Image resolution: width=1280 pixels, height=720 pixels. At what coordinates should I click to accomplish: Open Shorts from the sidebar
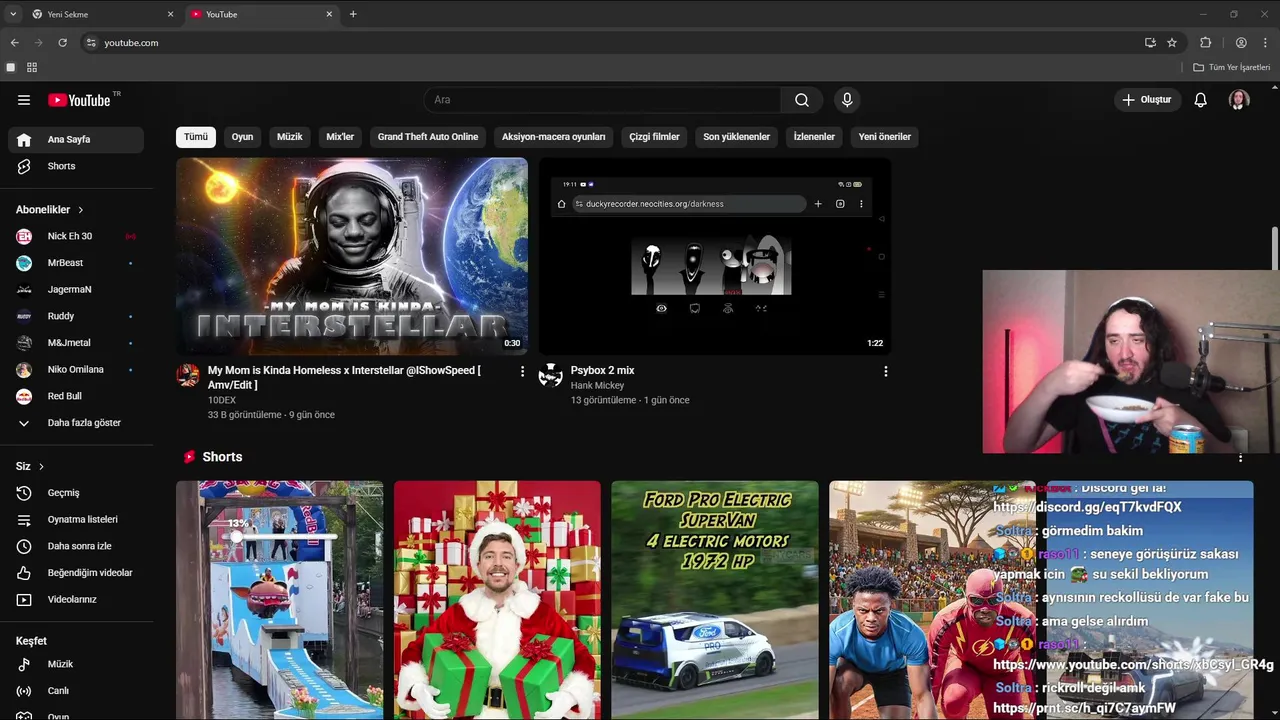tap(76, 166)
